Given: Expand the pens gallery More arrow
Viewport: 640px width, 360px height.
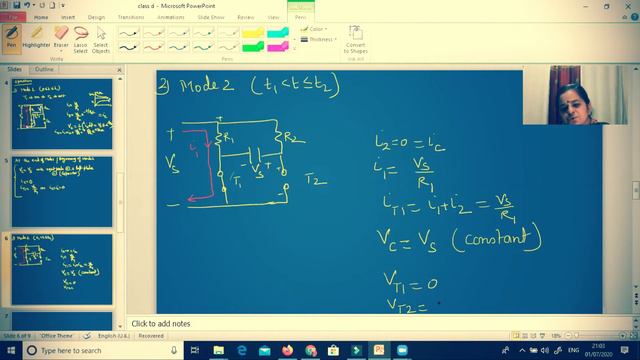Looking at the screenshot, I should coord(294,48).
